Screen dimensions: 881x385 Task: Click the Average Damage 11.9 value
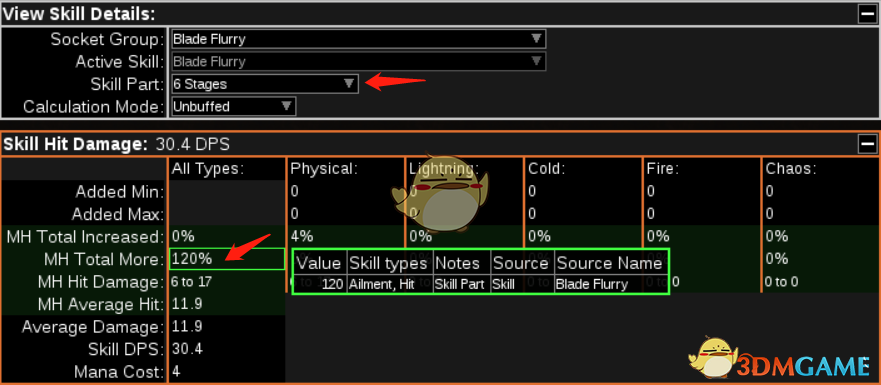pyautogui.click(x=188, y=327)
